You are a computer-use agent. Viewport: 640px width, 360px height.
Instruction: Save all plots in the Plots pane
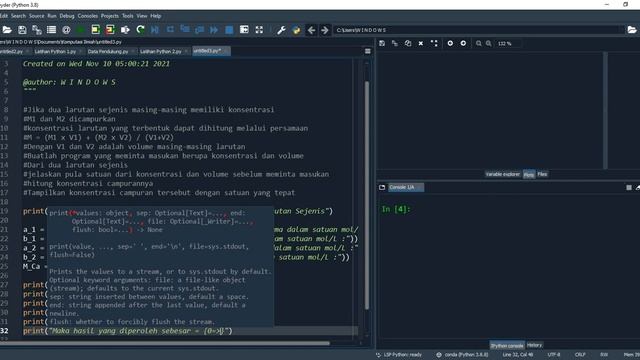coord(395,43)
